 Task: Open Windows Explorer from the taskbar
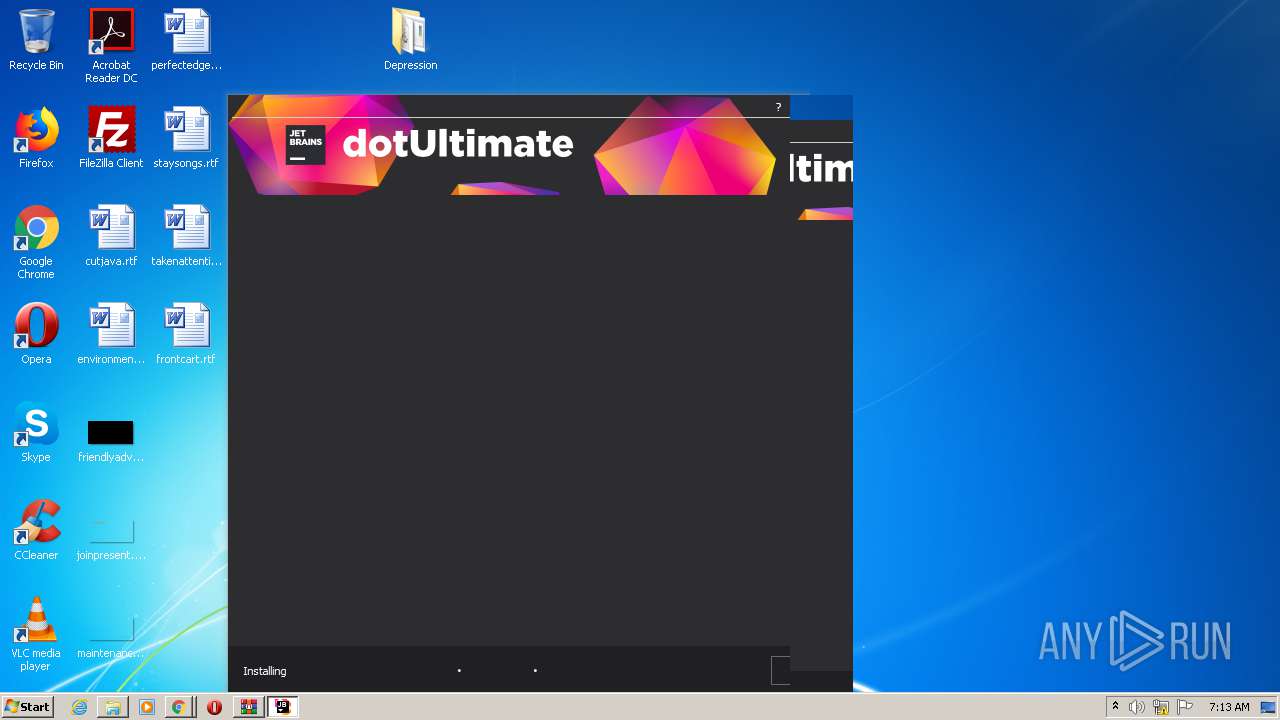click(113, 707)
